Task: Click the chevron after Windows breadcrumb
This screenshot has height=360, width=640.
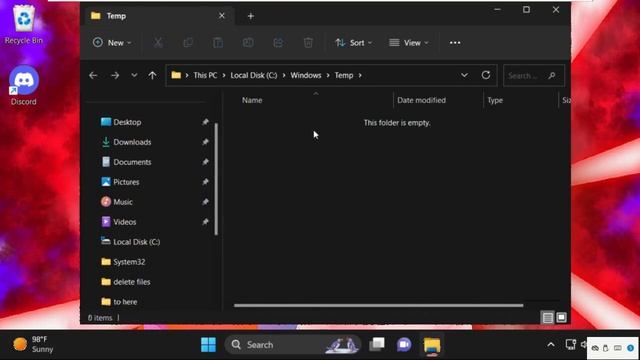Action: 328,76
